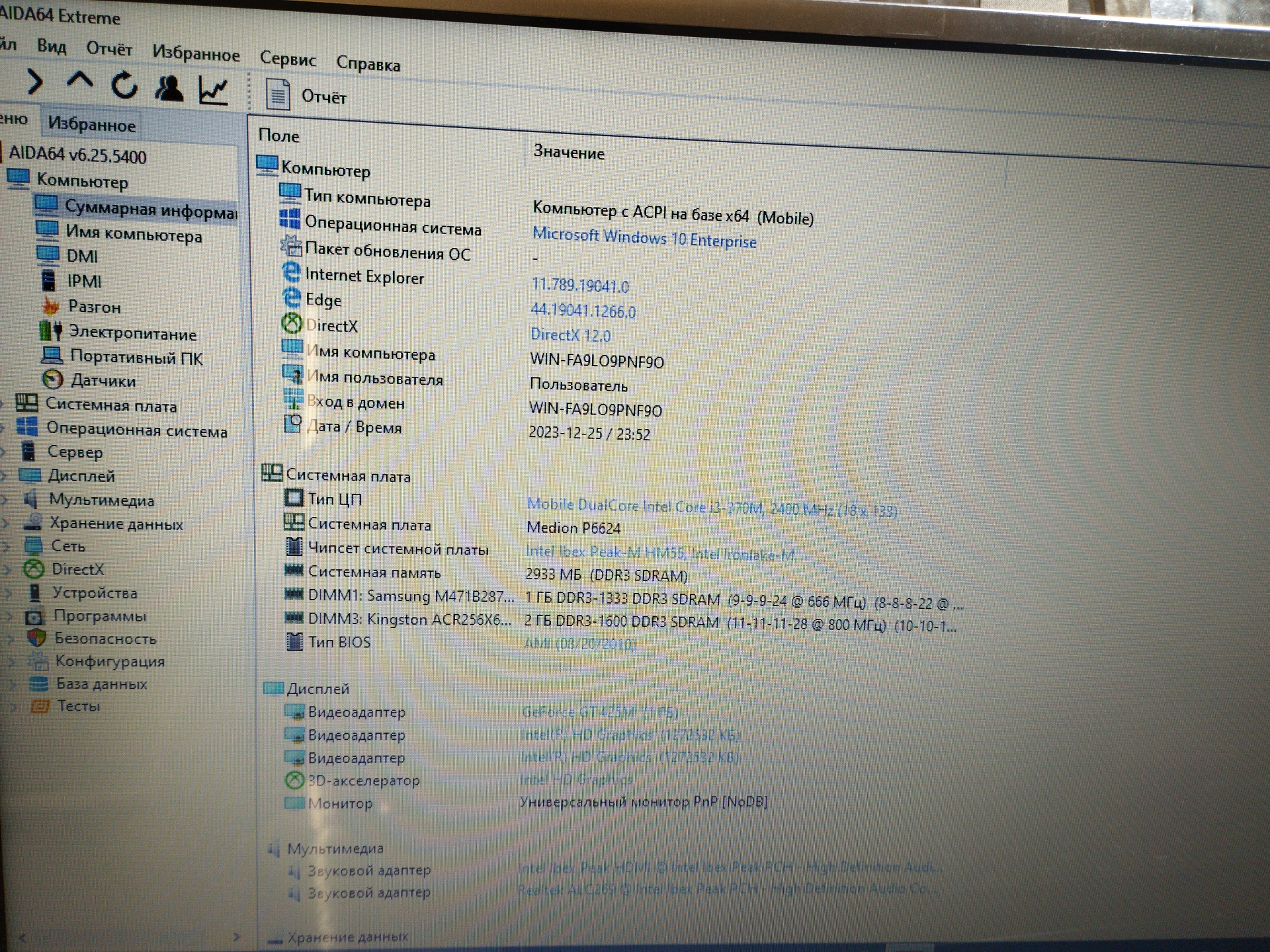Click the 2023-12-25 / 23:52 value
The width and height of the screenshot is (1270, 952).
tap(589, 434)
